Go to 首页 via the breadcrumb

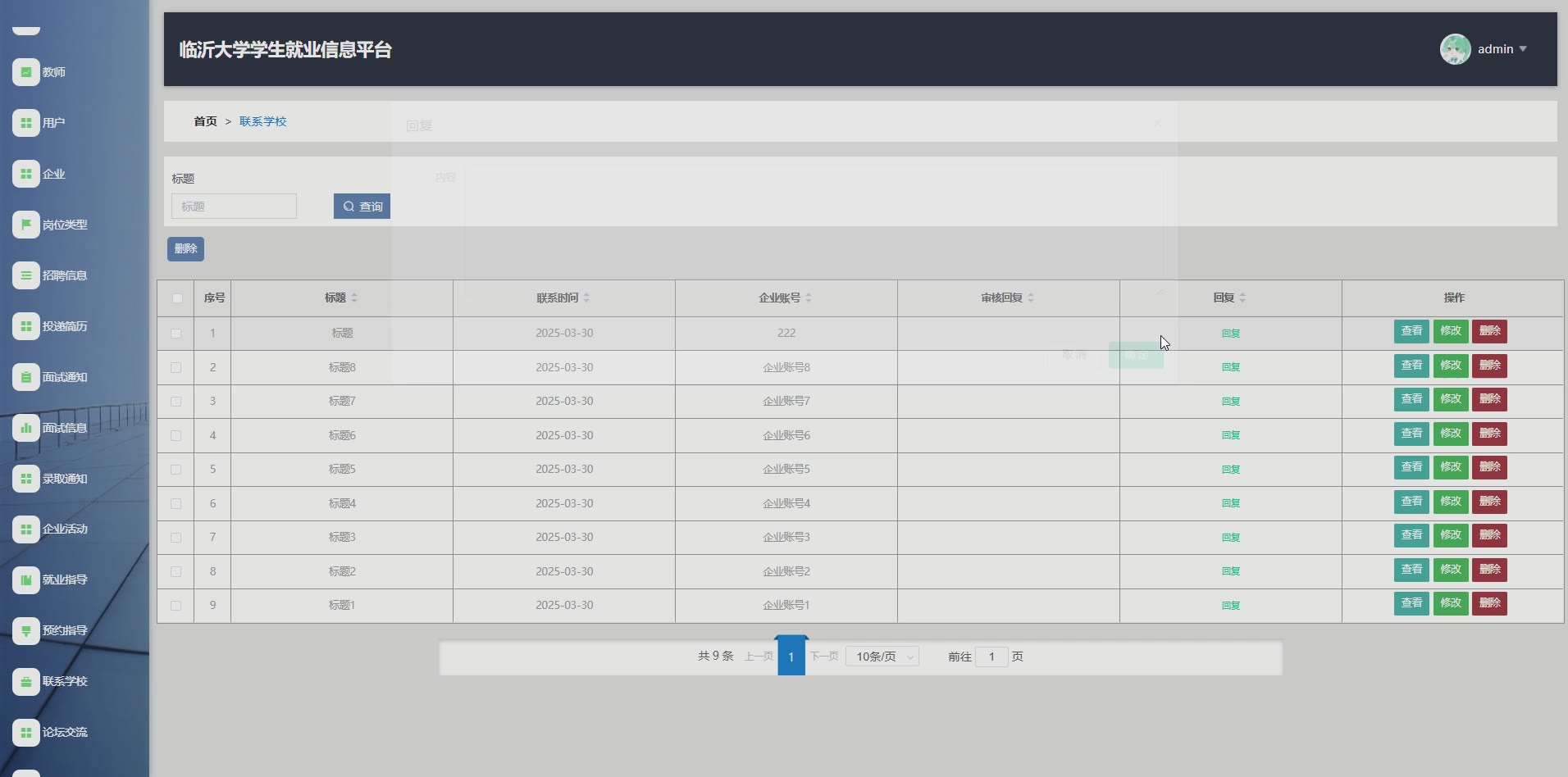click(x=205, y=121)
